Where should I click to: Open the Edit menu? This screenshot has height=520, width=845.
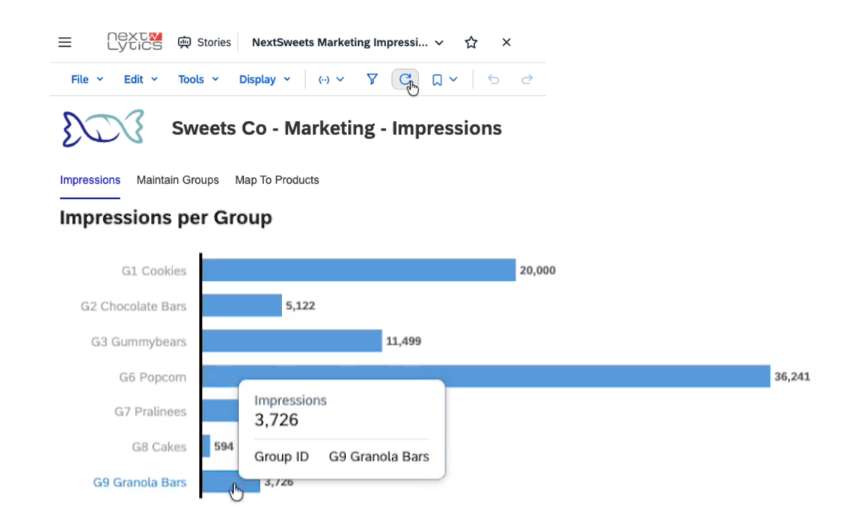click(x=141, y=79)
